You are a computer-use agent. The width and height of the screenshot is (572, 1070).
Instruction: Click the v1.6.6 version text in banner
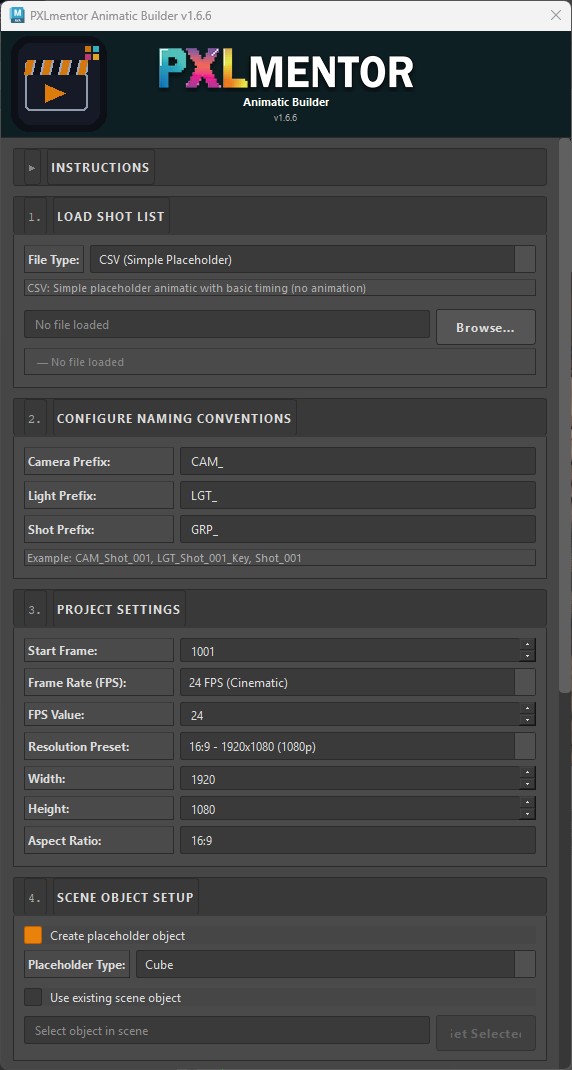(x=285, y=117)
